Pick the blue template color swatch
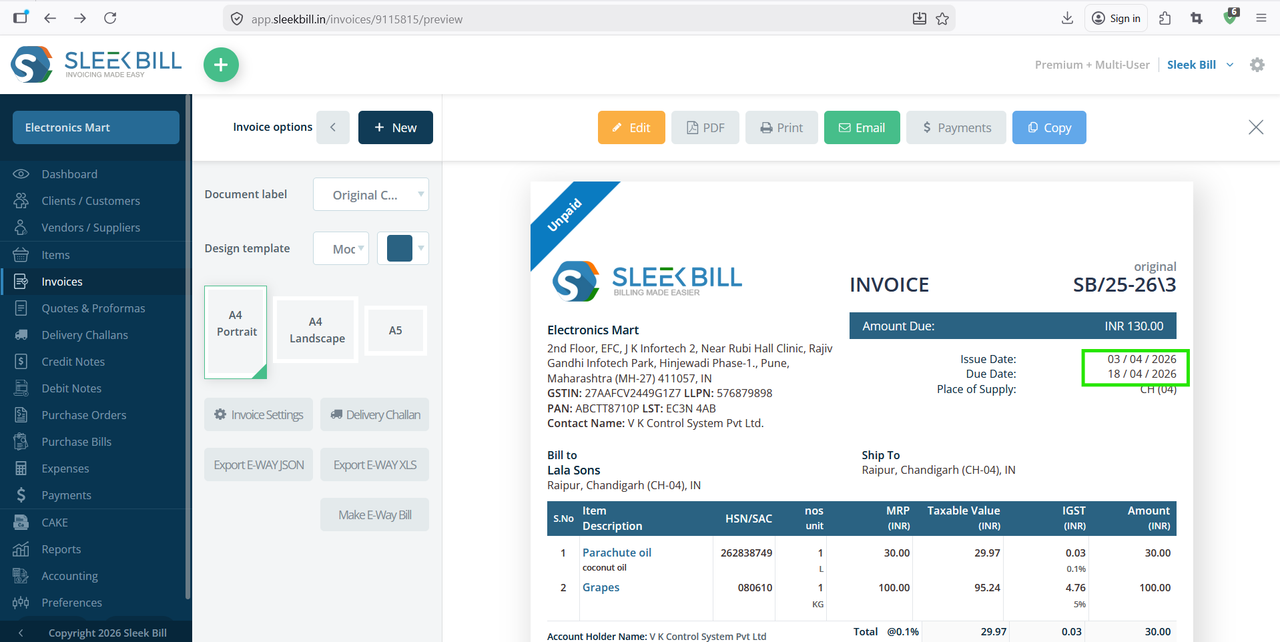Image resolution: width=1280 pixels, height=642 pixels. pyautogui.click(x=399, y=248)
